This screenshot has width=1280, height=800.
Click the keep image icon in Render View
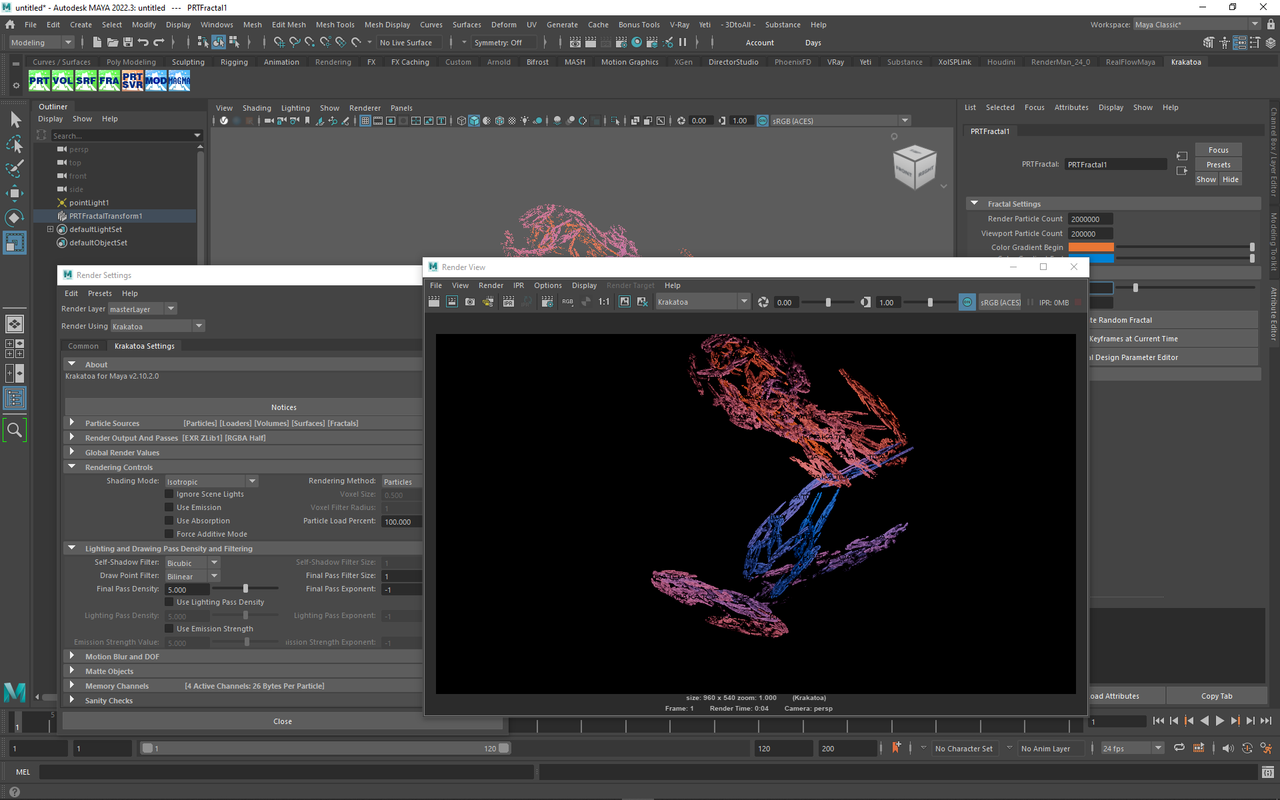(625, 301)
